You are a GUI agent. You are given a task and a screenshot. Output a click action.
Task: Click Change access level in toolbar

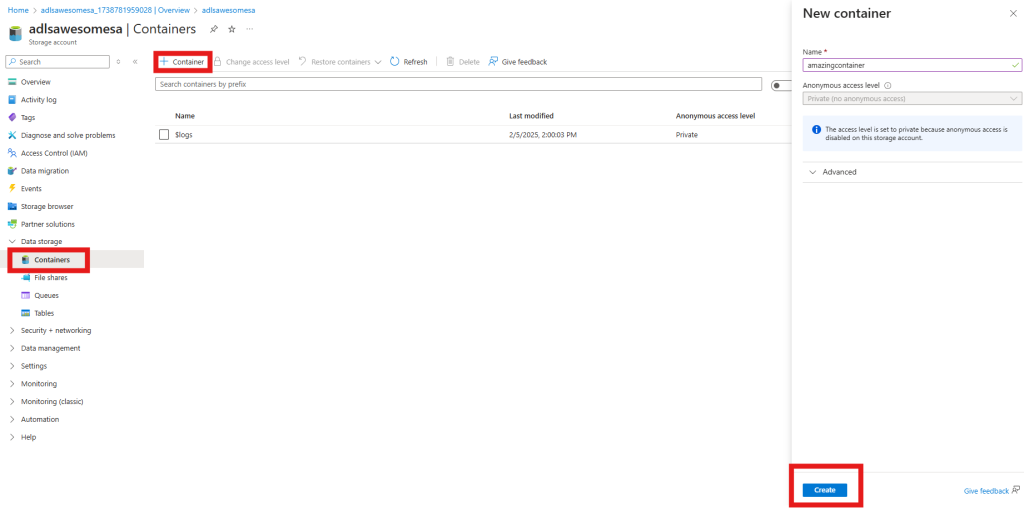click(251, 62)
